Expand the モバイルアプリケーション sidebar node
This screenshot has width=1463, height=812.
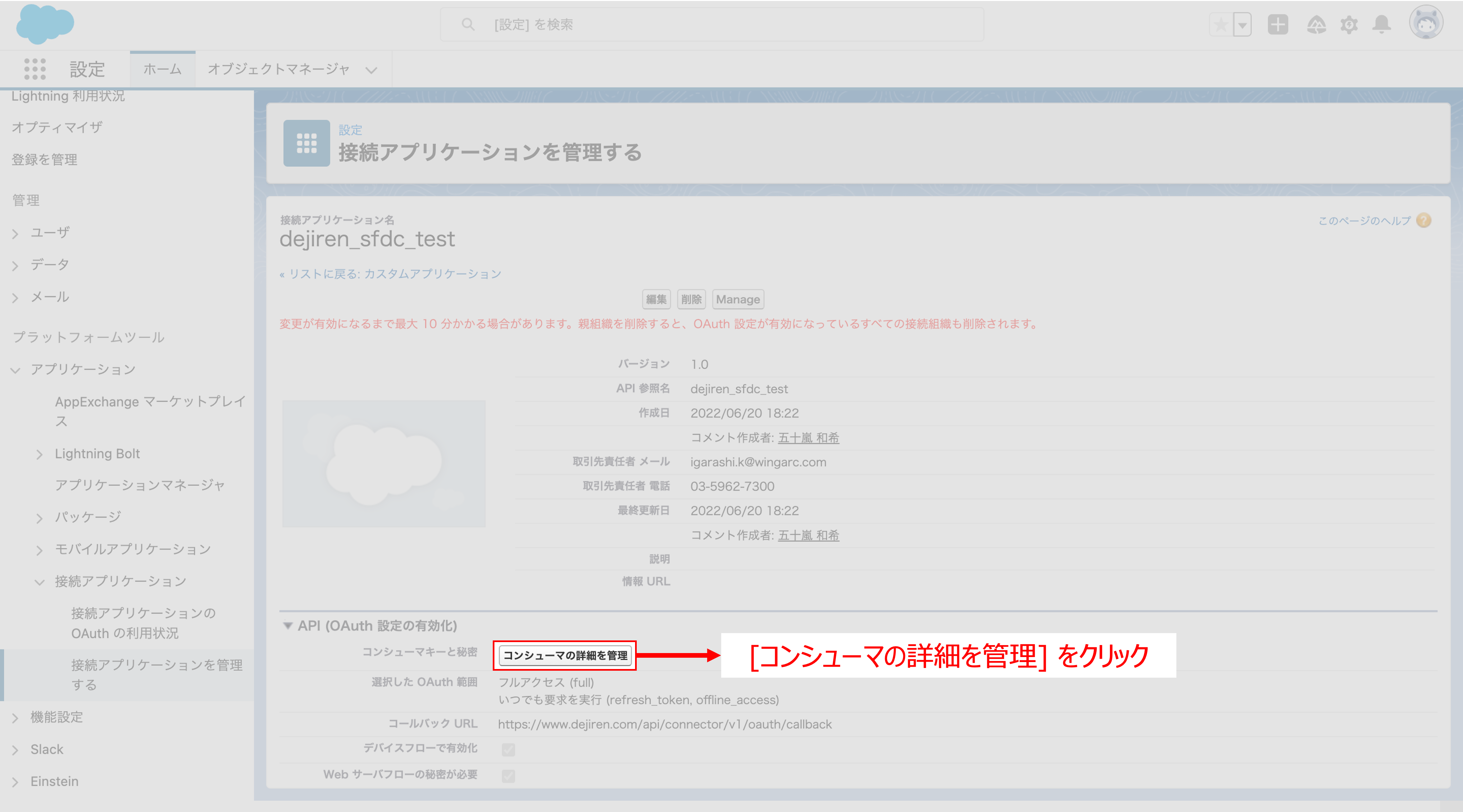click(39, 550)
